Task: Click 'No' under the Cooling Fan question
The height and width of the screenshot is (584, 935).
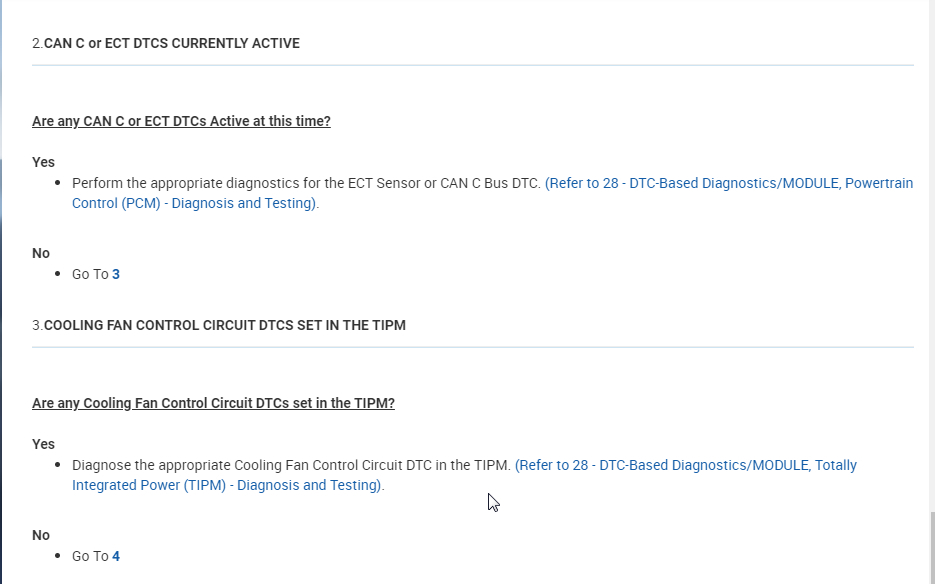Action: click(x=41, y=535)
